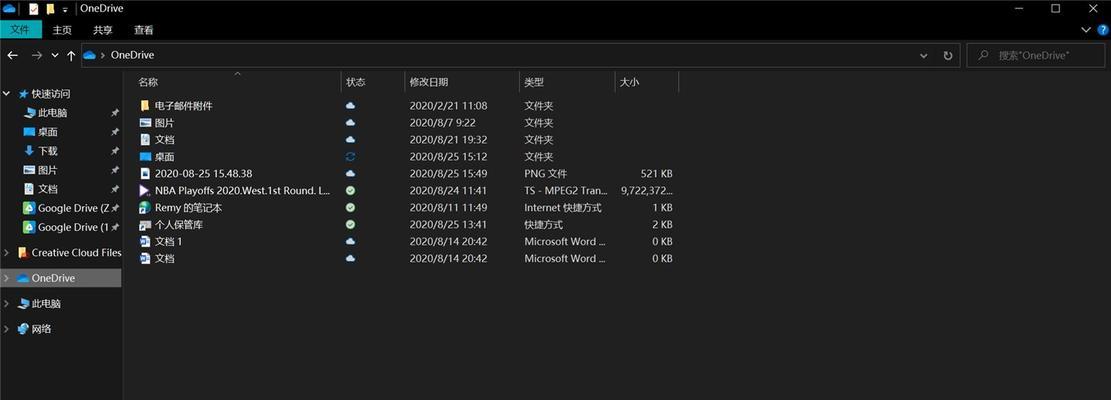Open 文档 under quick access
Viewport: 1111px width, 400px height.
click(47, 189)
